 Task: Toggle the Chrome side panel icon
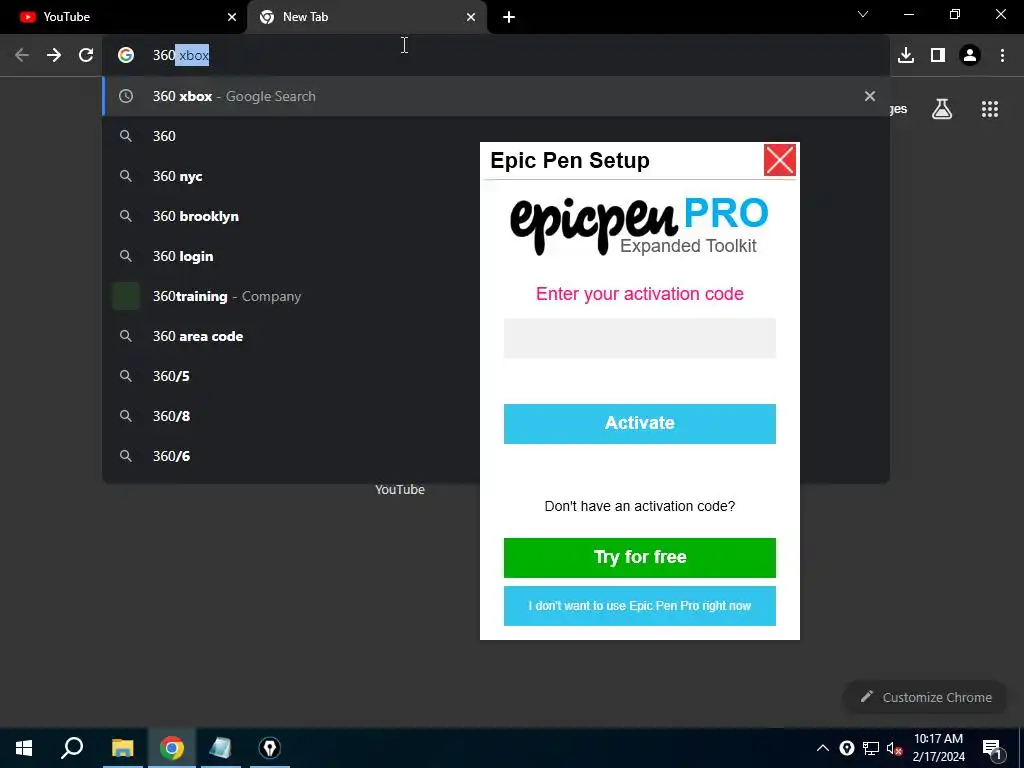[938, 56]
